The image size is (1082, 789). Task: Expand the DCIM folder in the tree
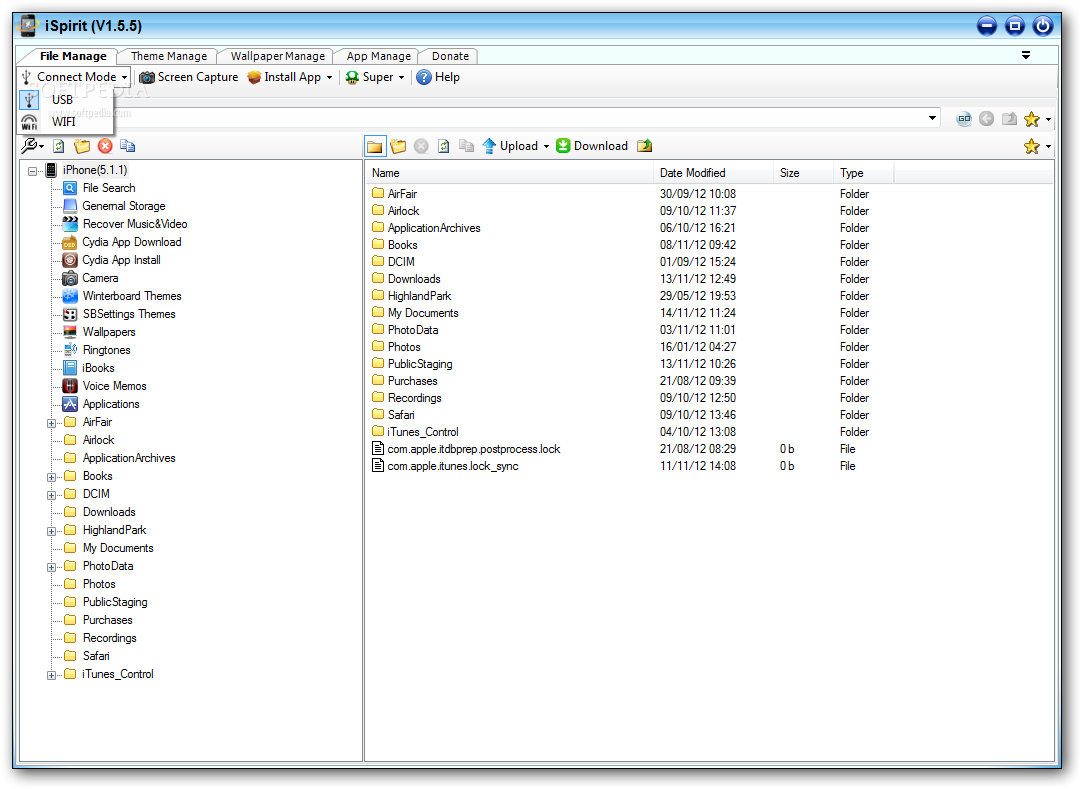pos(52,495)
